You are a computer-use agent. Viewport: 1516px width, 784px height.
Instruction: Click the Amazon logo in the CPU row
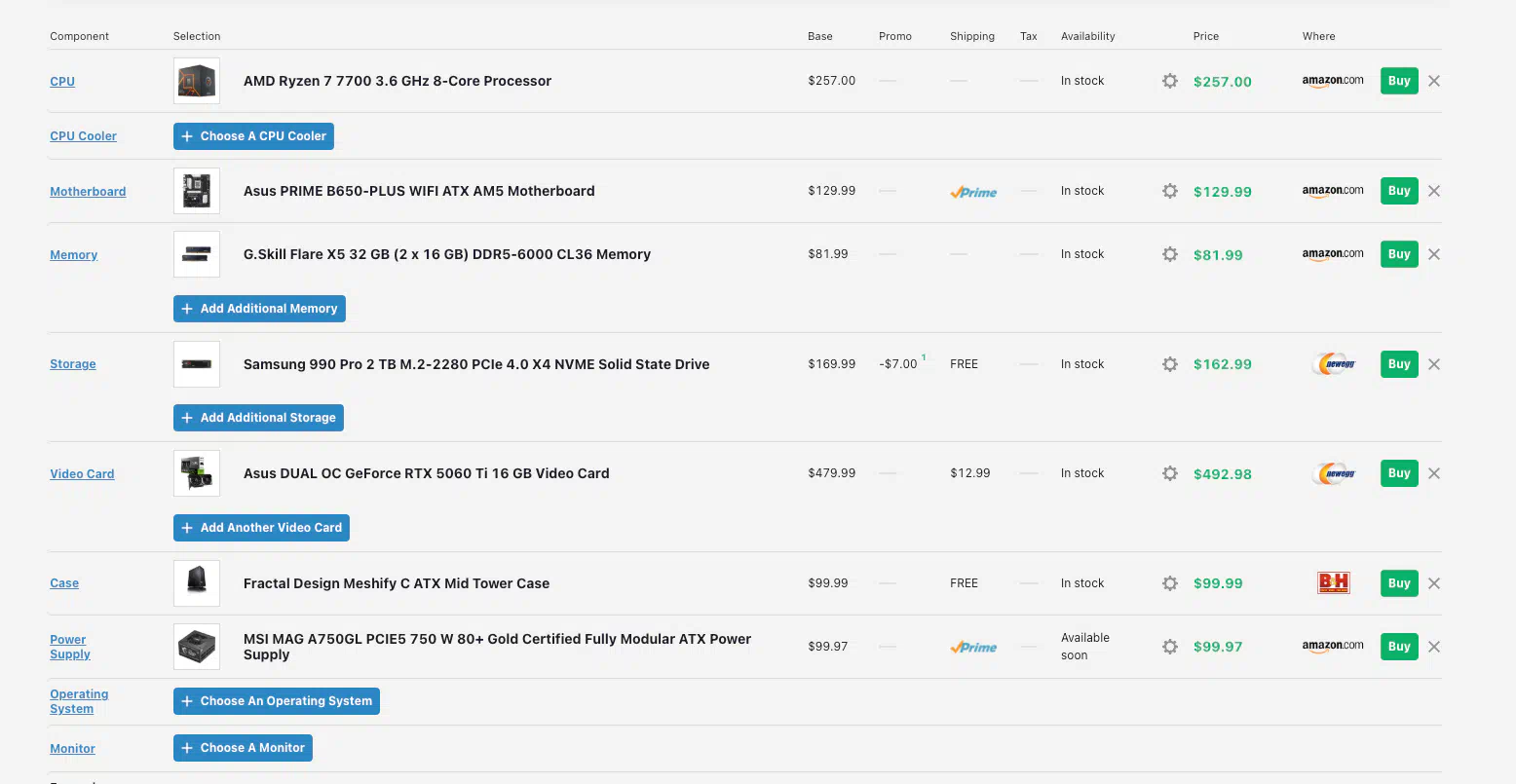pos(1333,81)
